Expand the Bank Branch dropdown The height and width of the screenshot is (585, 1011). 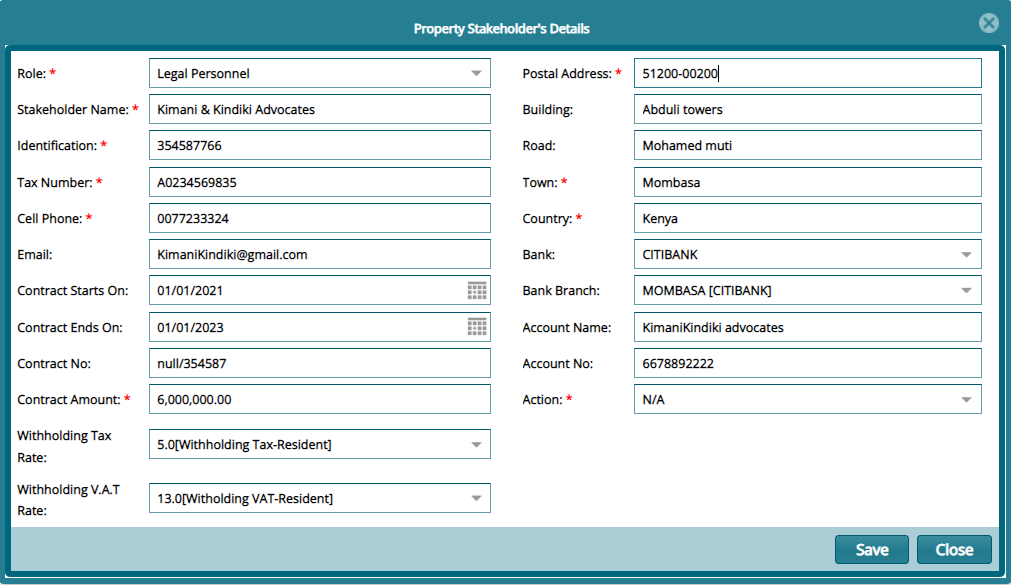tap(966, 291)
